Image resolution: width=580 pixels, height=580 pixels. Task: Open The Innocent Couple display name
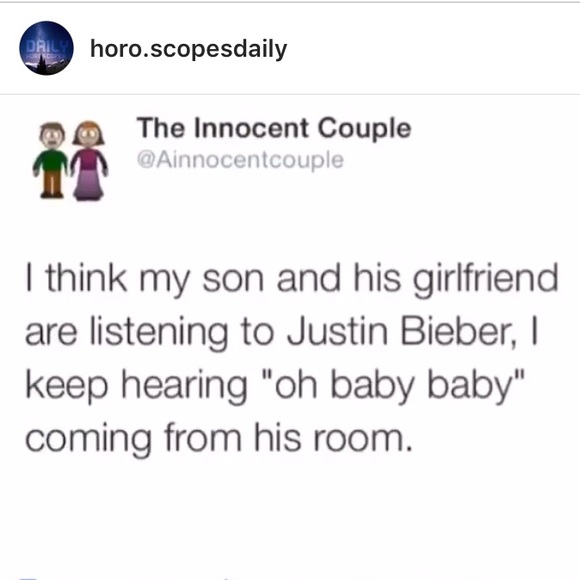(x=274, y=129)
